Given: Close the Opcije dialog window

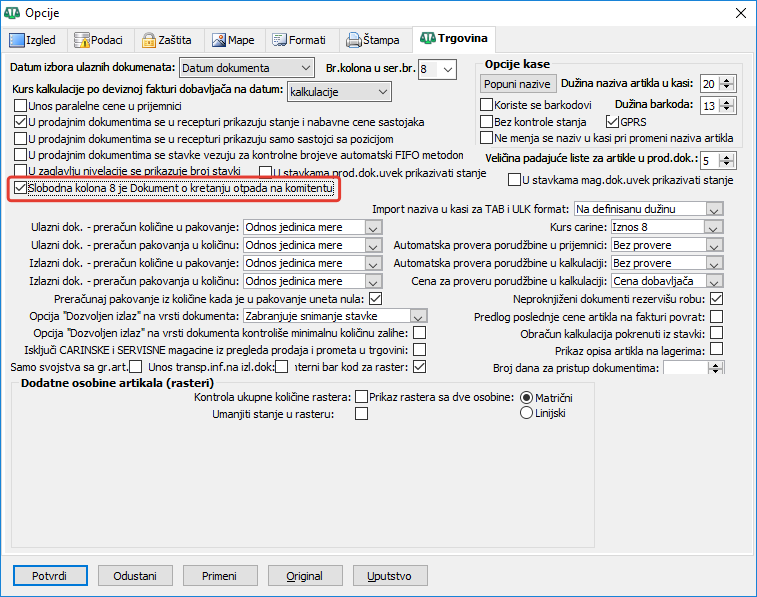Looking at the screenshot, I should 741,13.
